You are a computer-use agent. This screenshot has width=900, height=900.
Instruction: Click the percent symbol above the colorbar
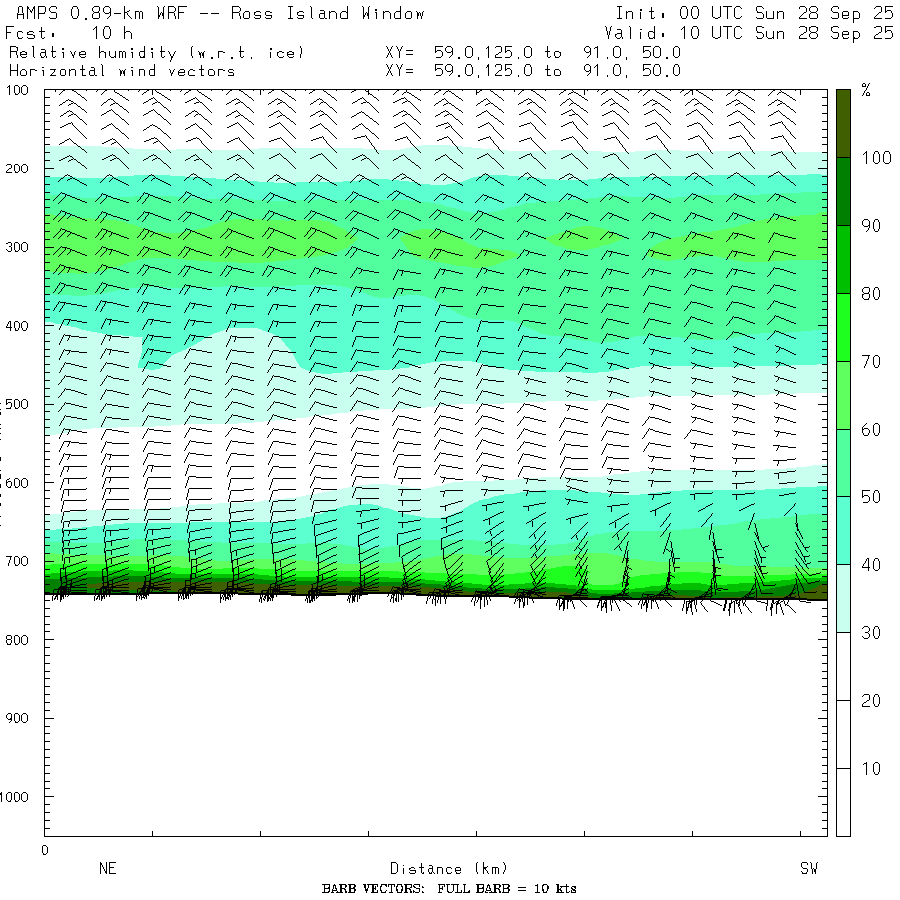pyautogui.click(x=866, y=91)
